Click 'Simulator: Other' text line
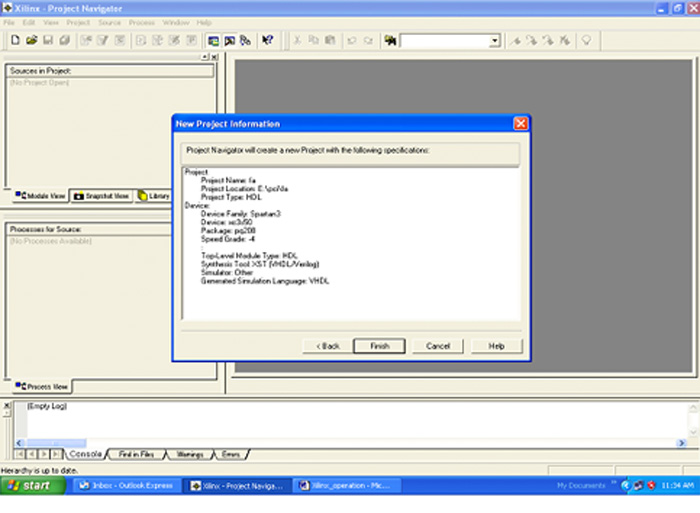Image resolution: width=700 pixels, height=513 pixels. [227, 272]
